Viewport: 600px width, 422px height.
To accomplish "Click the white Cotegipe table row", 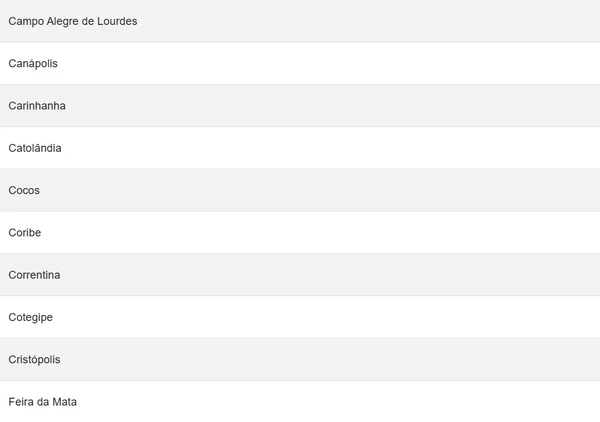I will pos(300,317).
